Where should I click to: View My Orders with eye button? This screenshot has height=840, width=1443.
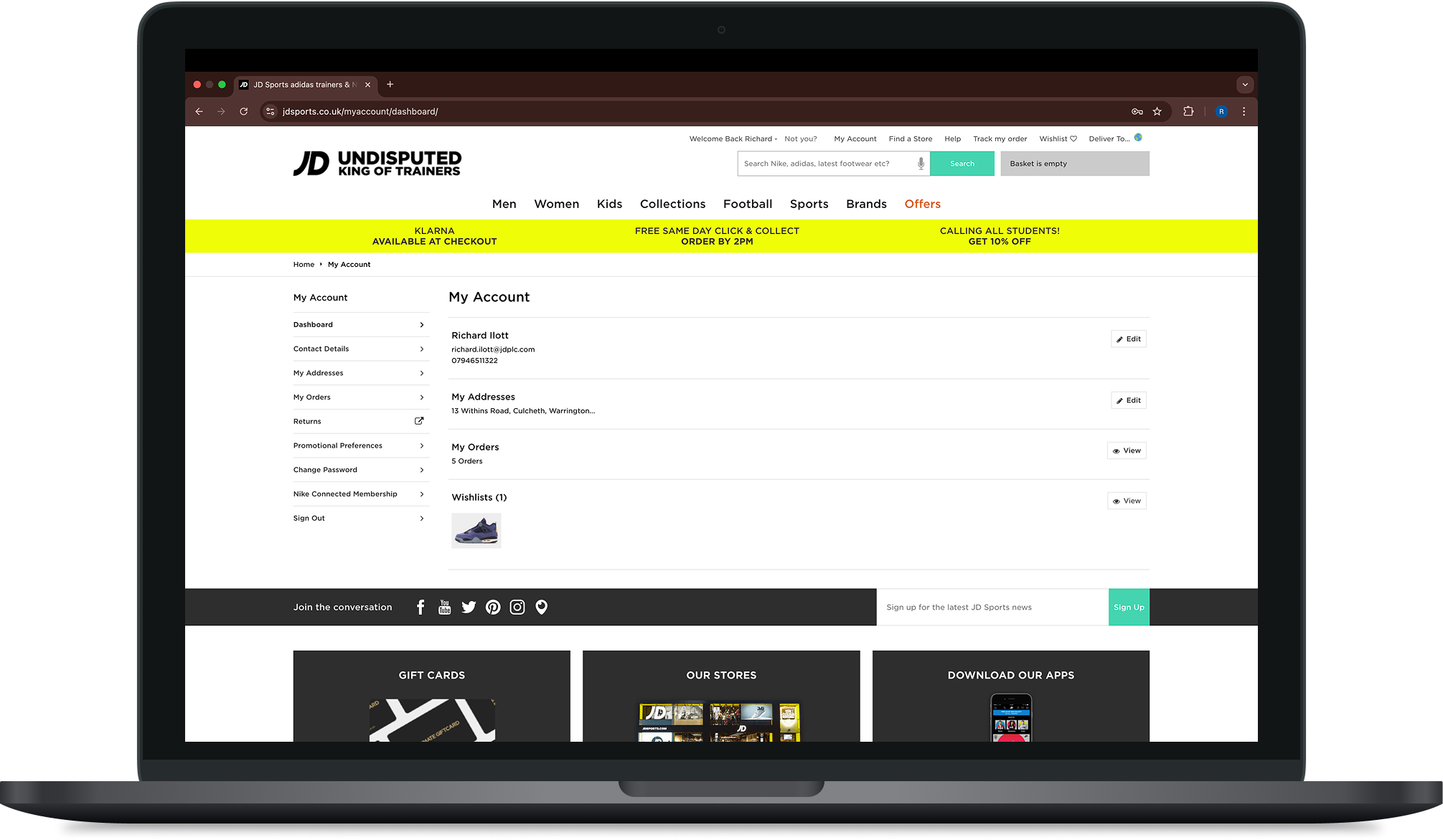(x=1127, y=451)
